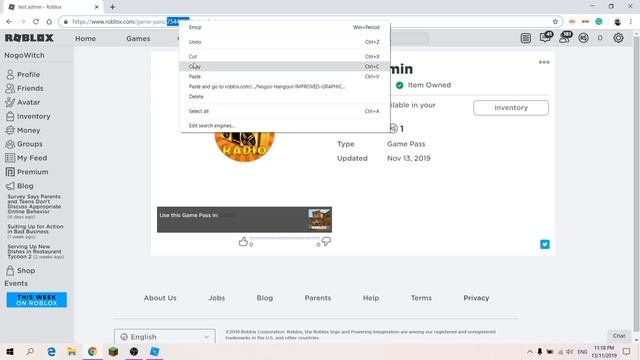Open Serving Up New Dishes blog post
The width and height of the screenshot is (640, 360).
(x=36, y=251)
